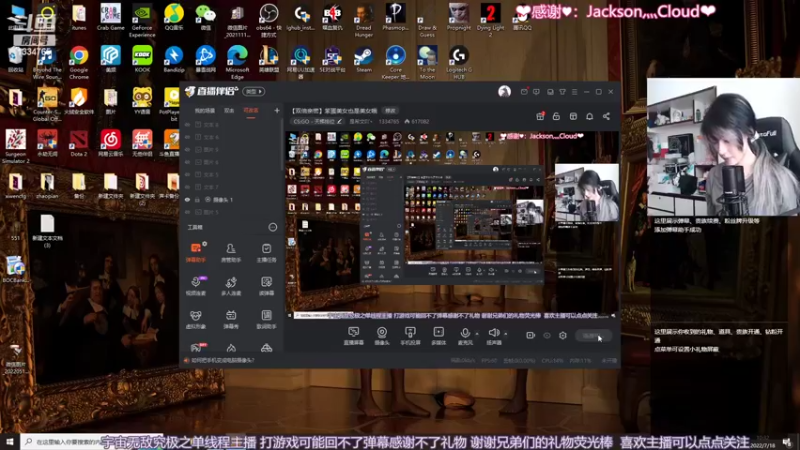Toggle visibility of fourth layer row
Viewport: 800px width, 450px height.
[x=187, y=162]
